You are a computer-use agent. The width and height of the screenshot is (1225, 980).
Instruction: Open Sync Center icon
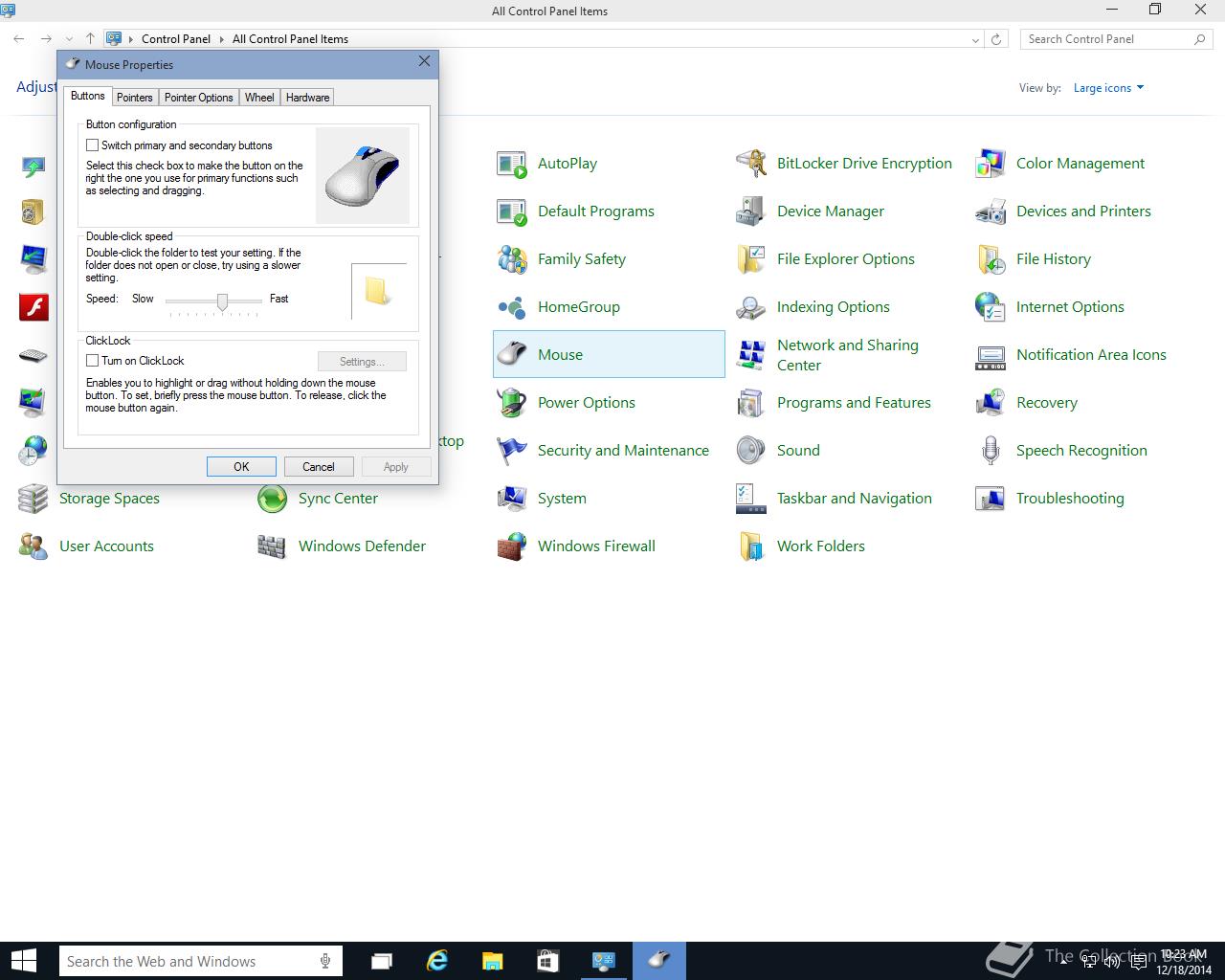[273, 499]
